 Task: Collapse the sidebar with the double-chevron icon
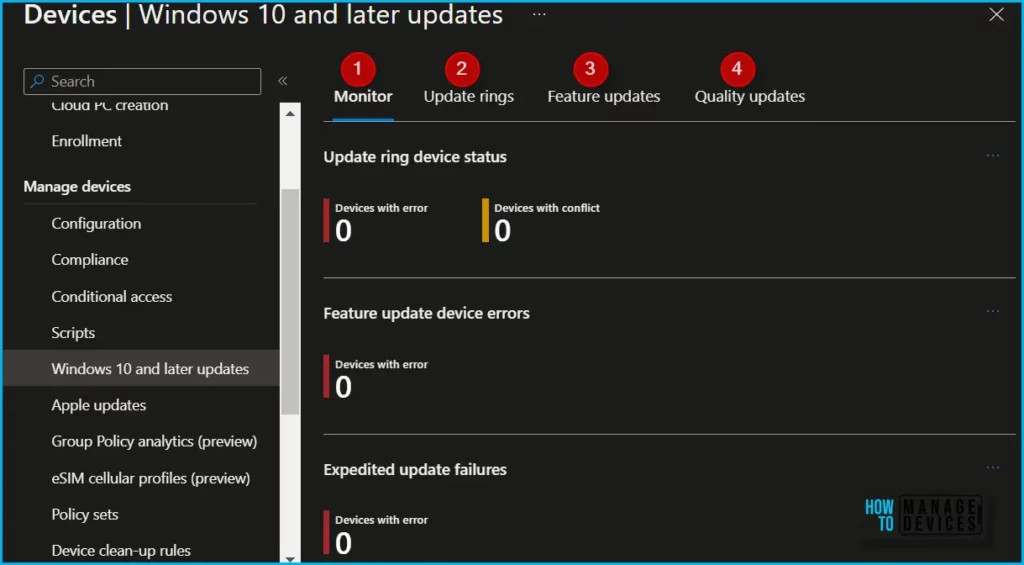[x=283, y=81]
